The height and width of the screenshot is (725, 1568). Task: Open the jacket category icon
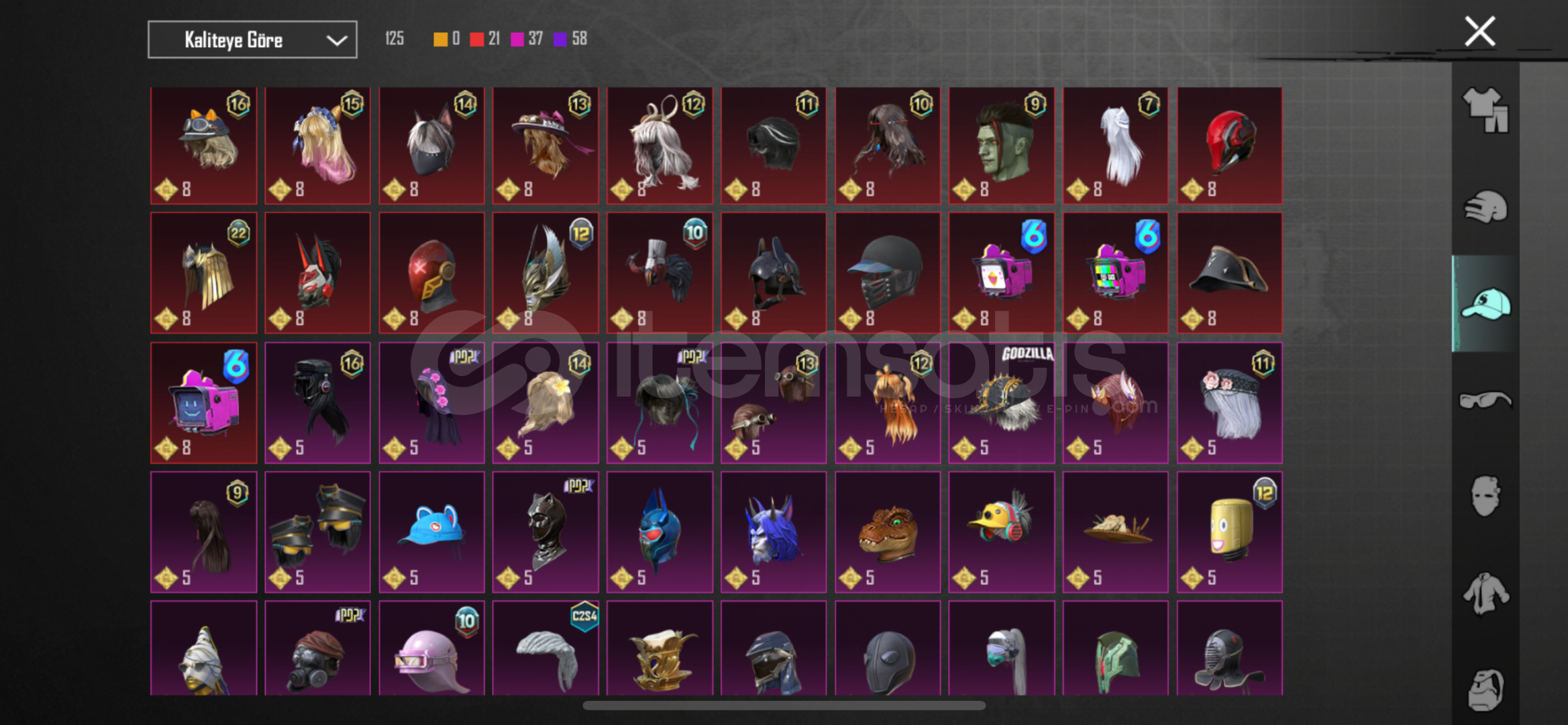click(1485, 593)
